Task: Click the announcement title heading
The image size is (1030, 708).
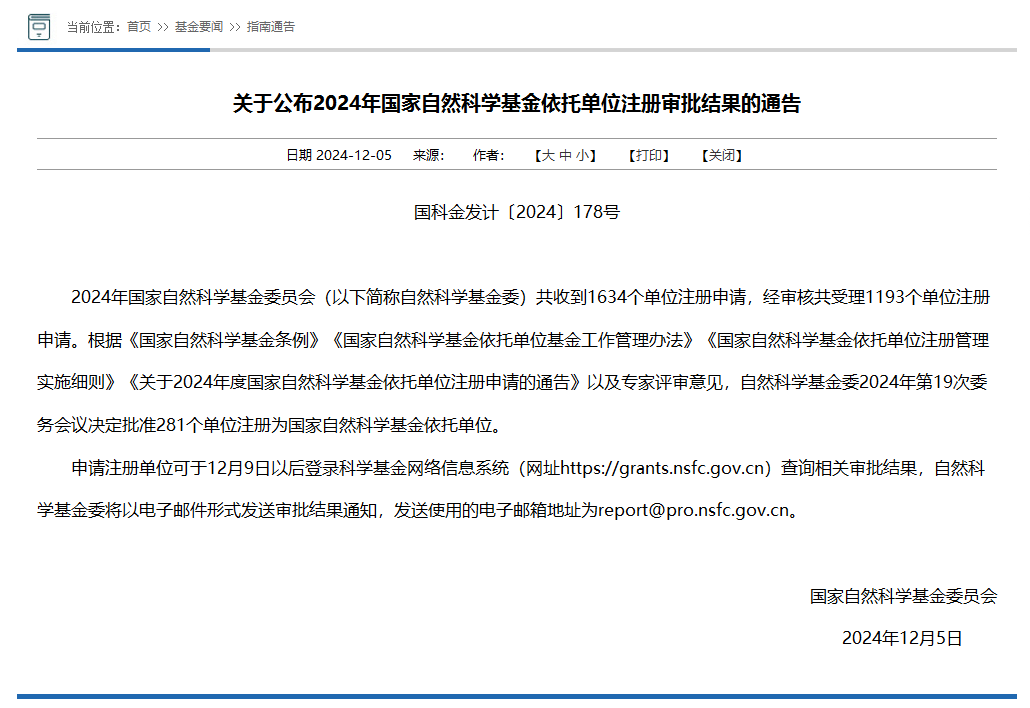Action: (517, 104)
